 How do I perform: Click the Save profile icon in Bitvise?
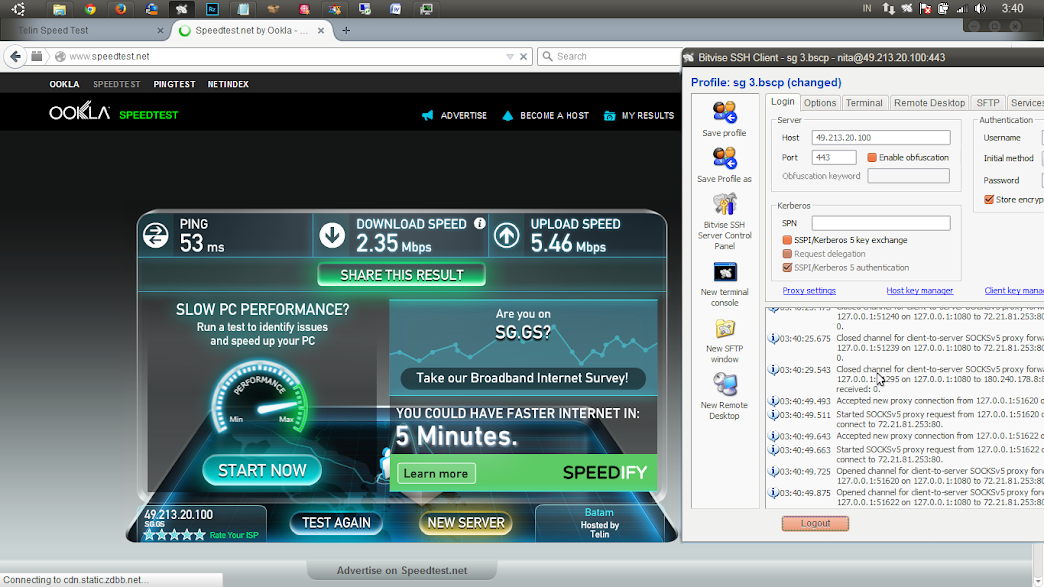(x=724, y=112)
